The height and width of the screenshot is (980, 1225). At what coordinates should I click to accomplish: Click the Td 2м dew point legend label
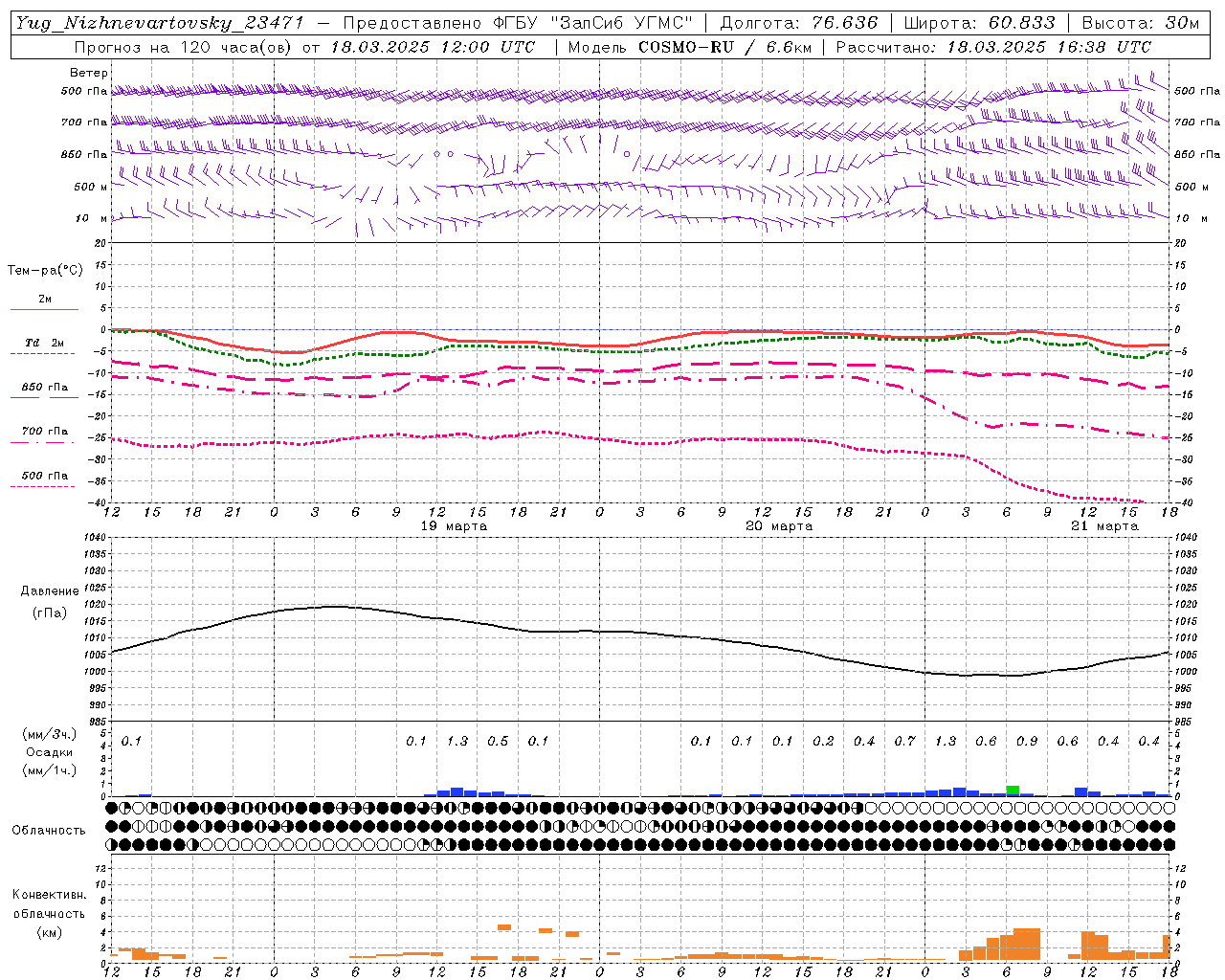[x=45, y=343]
